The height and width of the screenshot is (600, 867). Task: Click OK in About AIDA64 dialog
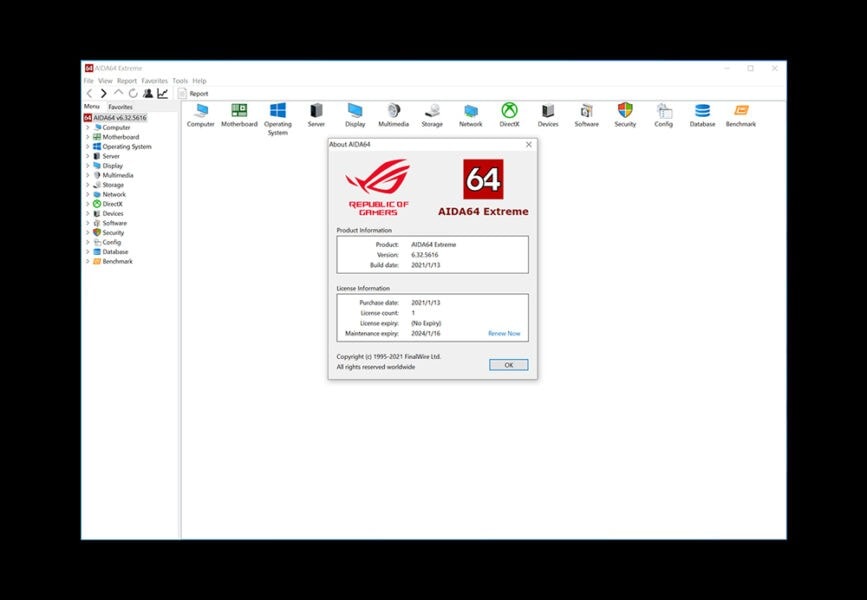[x=509, y=365]
